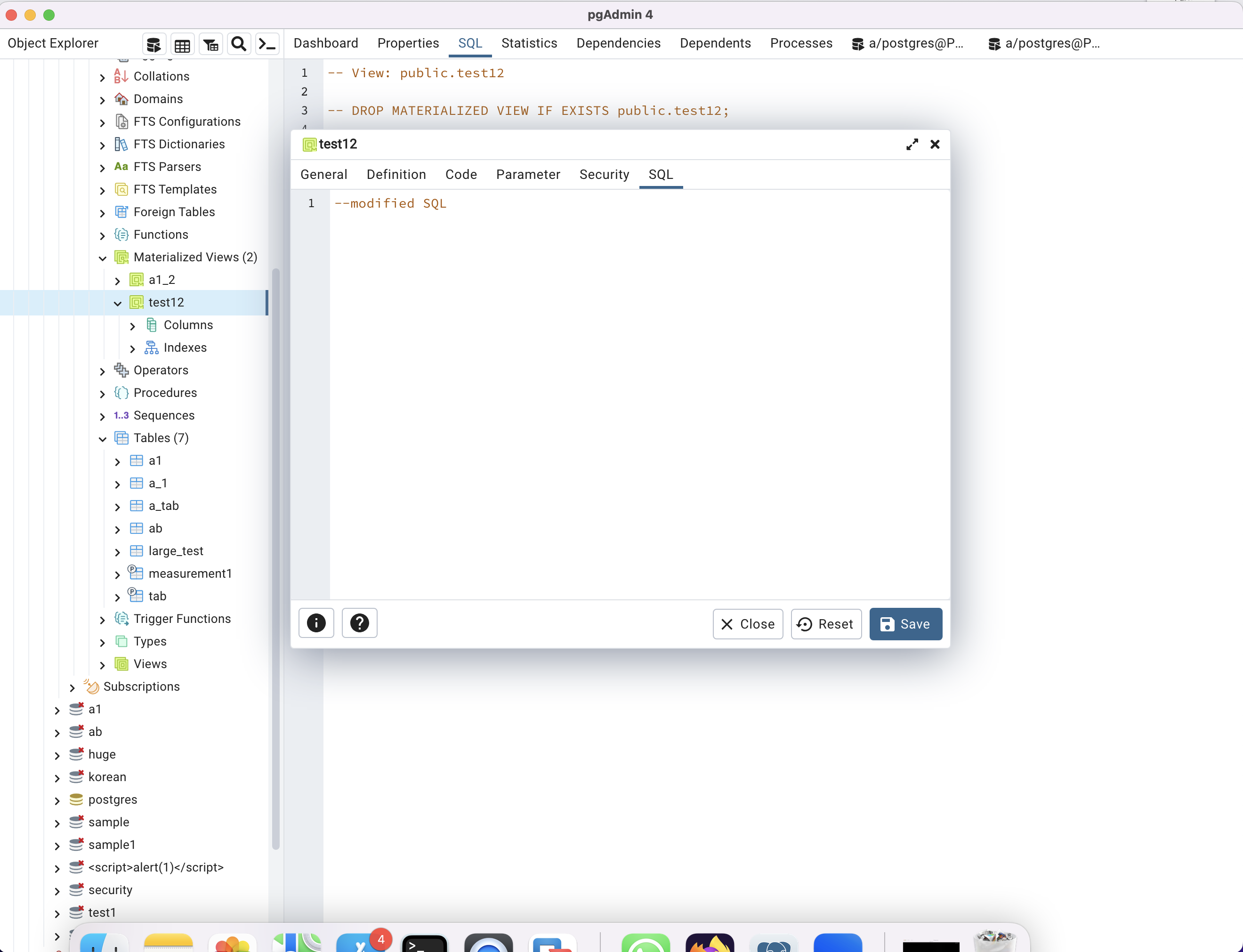Screen dimensions: 1243x952
Task: Open the Query Tool
Action: [x=153, y=44]
